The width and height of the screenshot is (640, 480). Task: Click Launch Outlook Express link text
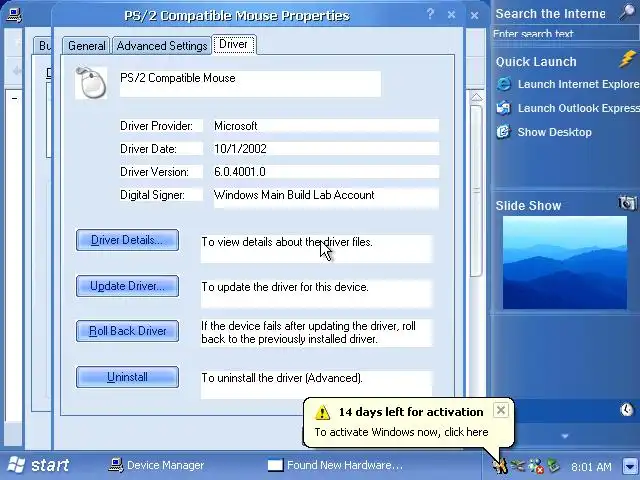click(x=578, y=108)
